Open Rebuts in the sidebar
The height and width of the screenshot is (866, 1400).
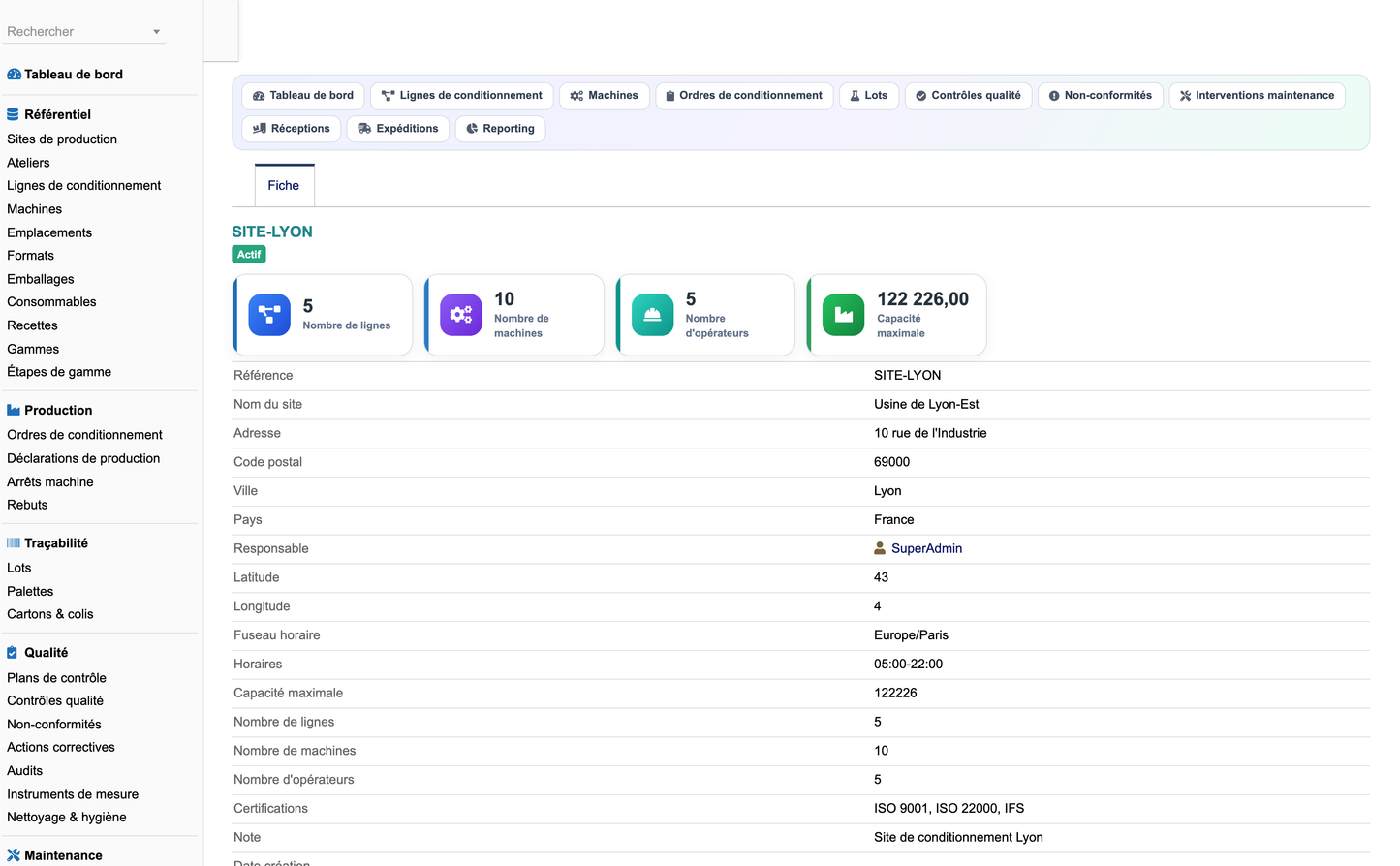(x=27, y=505)
